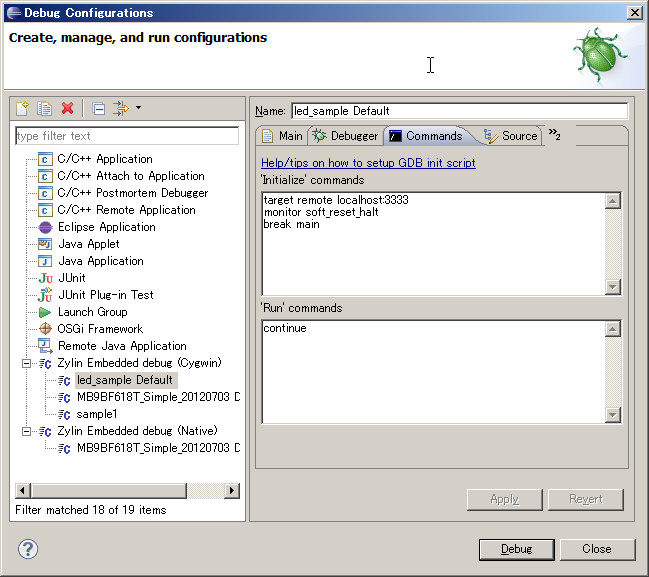Collapse the Zylin Embedded debug (Cygwin) node
The width and height of the screenshot is (649, 577).
(26, 363)
